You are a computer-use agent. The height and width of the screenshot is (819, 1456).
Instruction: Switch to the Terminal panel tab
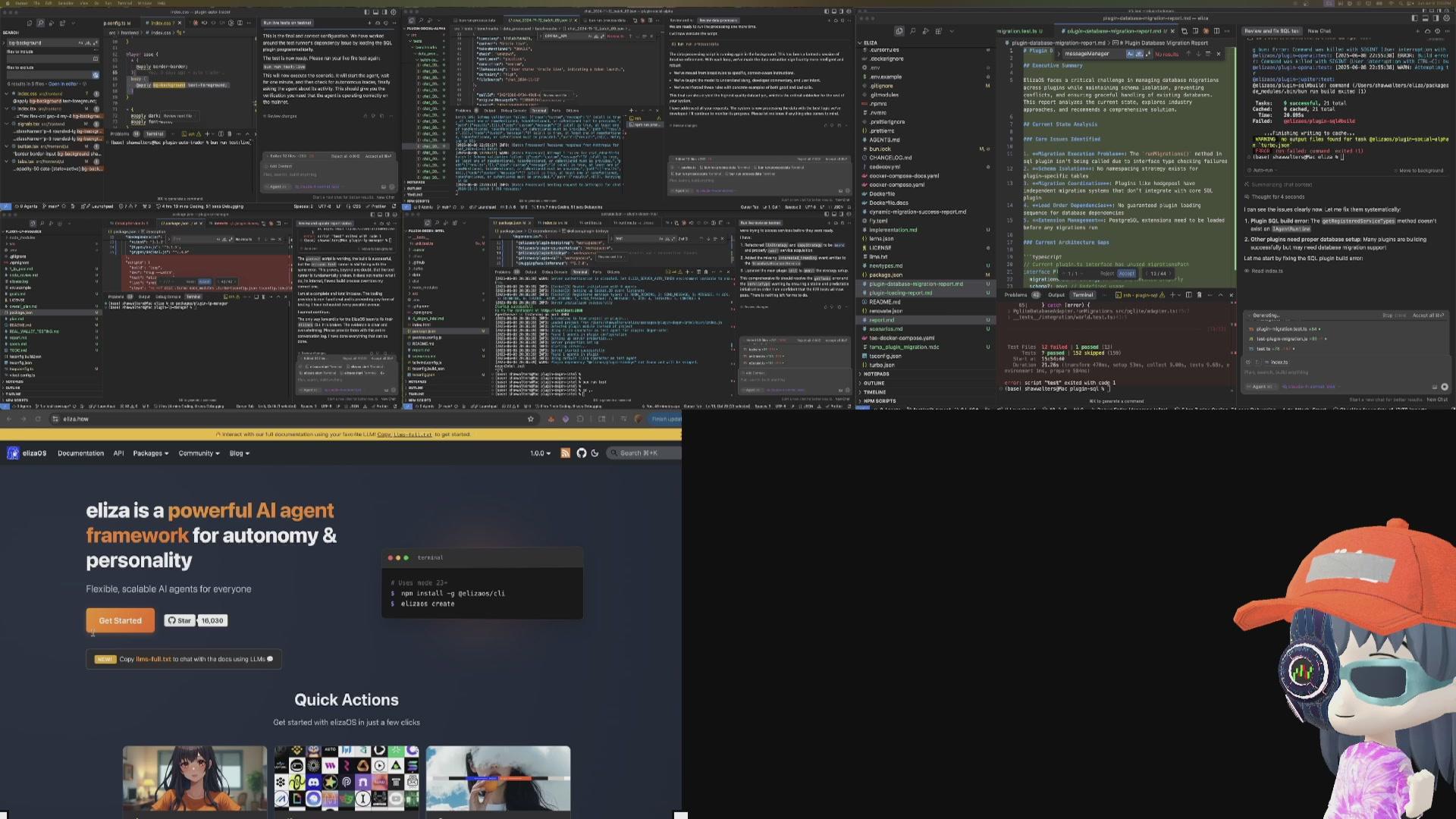1082,295
